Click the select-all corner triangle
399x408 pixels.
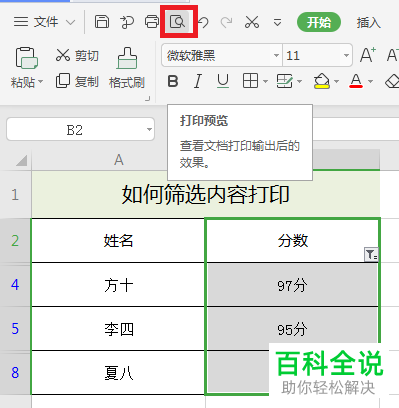click(x=22, y=161)
